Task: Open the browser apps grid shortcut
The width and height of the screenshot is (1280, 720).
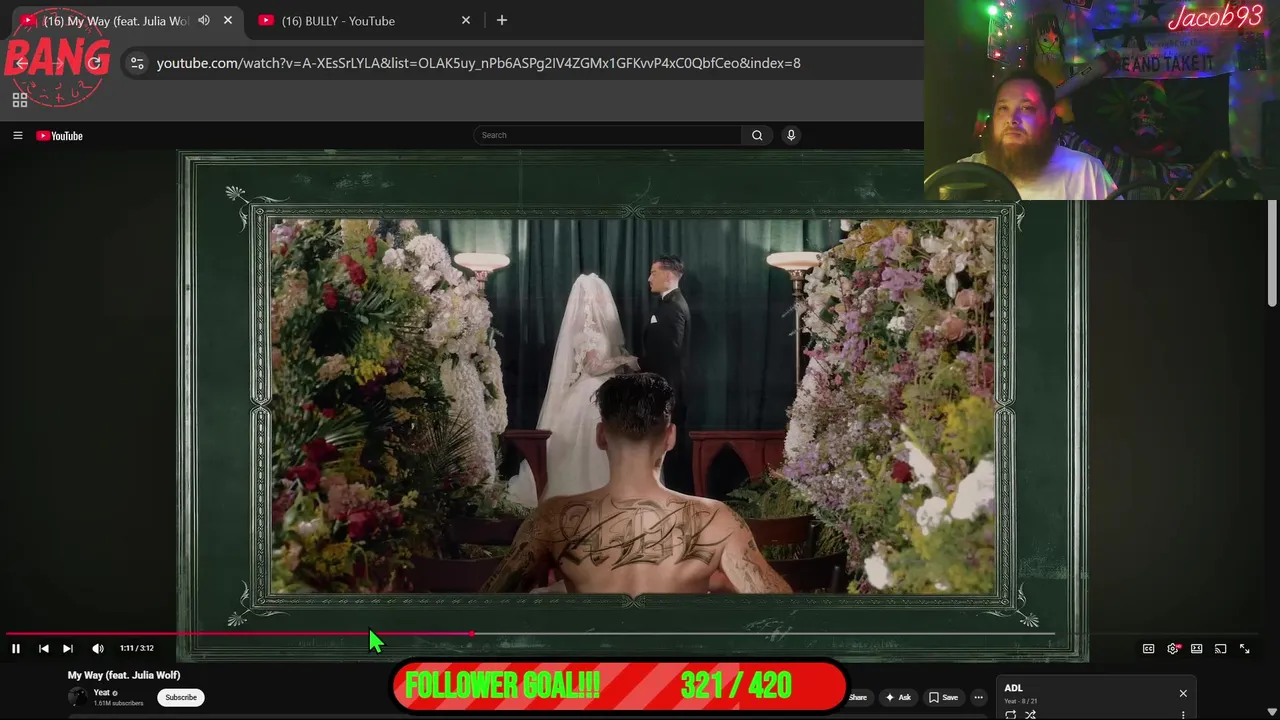Action: [x=19, y=100]
